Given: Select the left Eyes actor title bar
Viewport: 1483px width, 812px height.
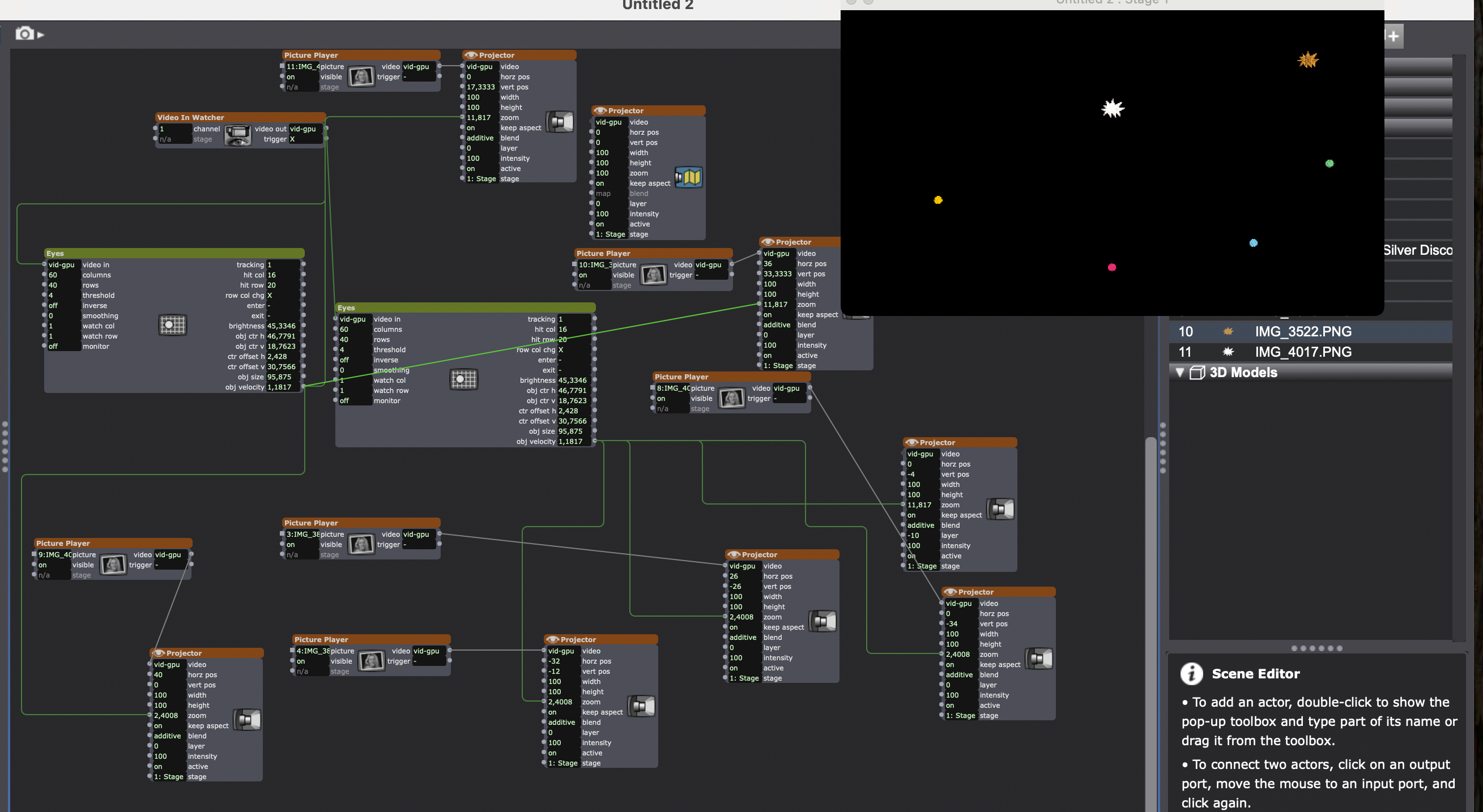Looking at the screenshot, I should pyautogui.click(x=174, y=253).
